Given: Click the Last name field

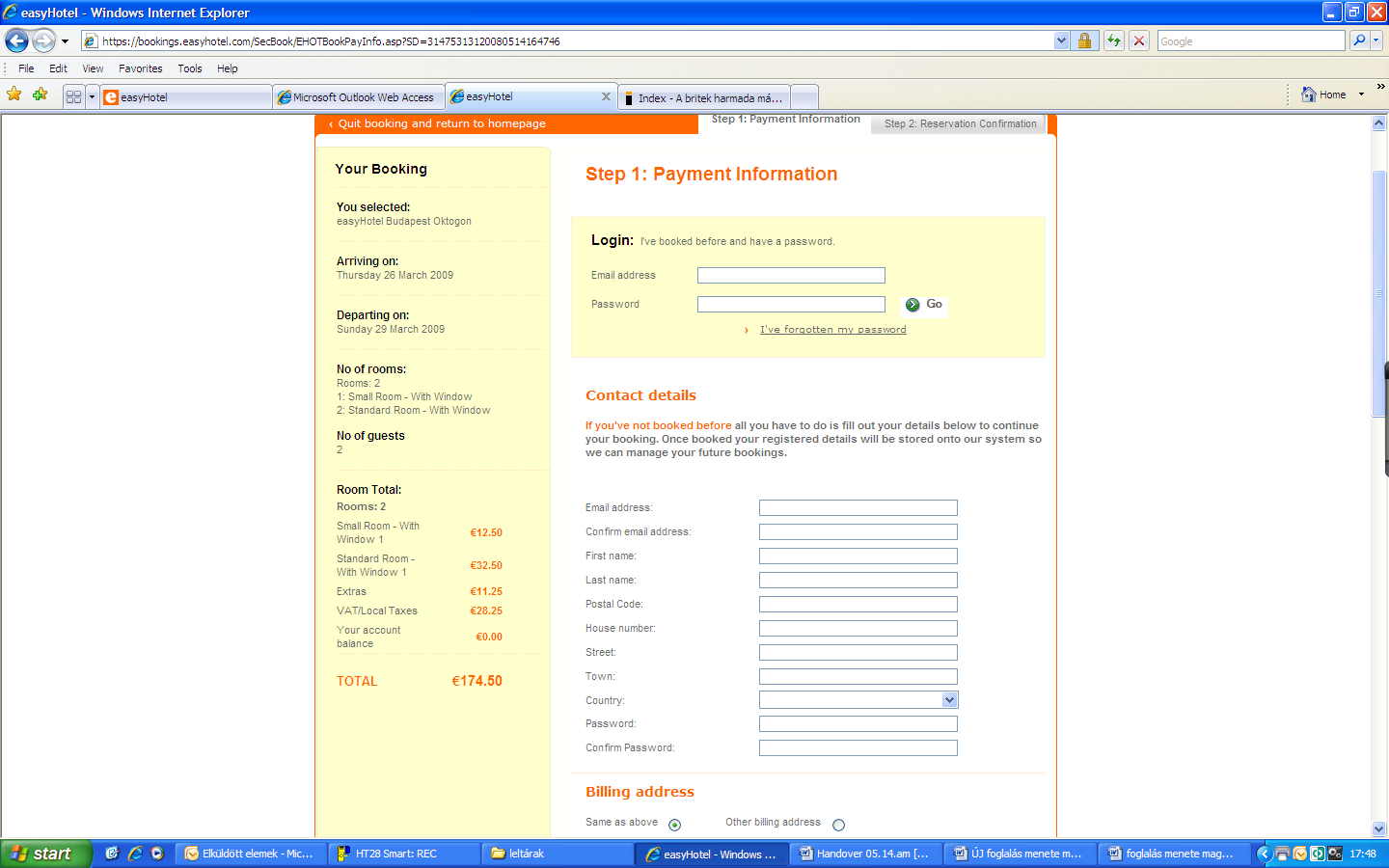Looking at the screenshot, I should pyautogui.click(x=858, y=581).
